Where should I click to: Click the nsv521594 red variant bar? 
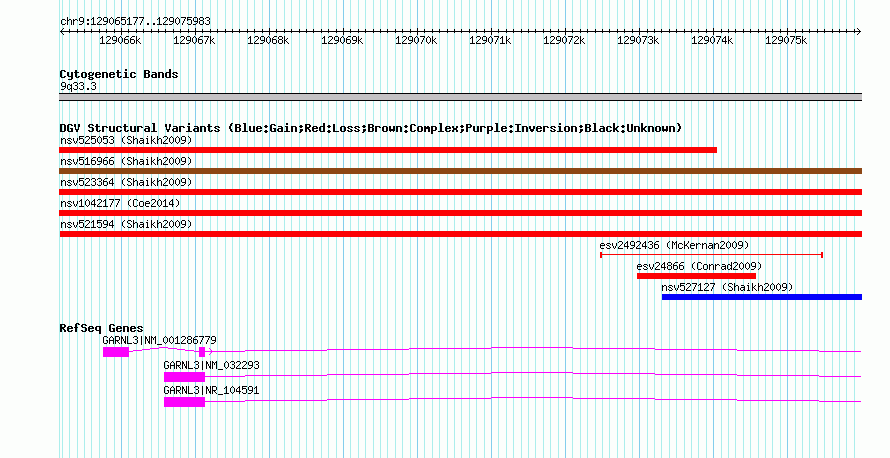[x=461, y=234]
